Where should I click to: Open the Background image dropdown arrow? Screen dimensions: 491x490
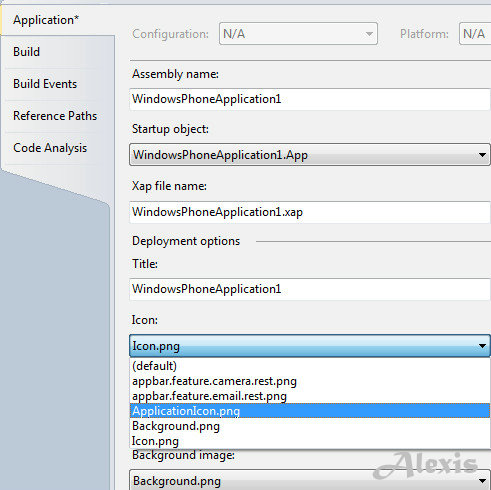(x=482, y=481)
